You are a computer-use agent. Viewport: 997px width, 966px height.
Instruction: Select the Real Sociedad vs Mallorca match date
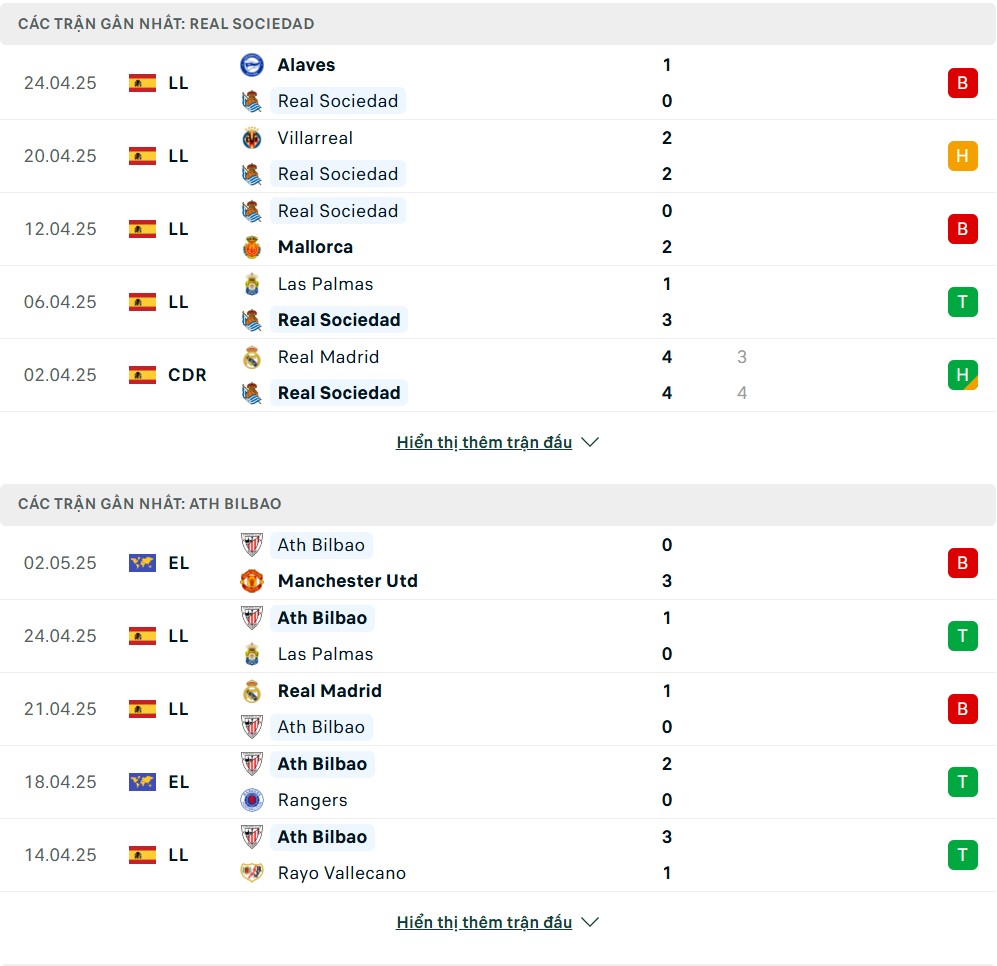(x=60, y=229)
